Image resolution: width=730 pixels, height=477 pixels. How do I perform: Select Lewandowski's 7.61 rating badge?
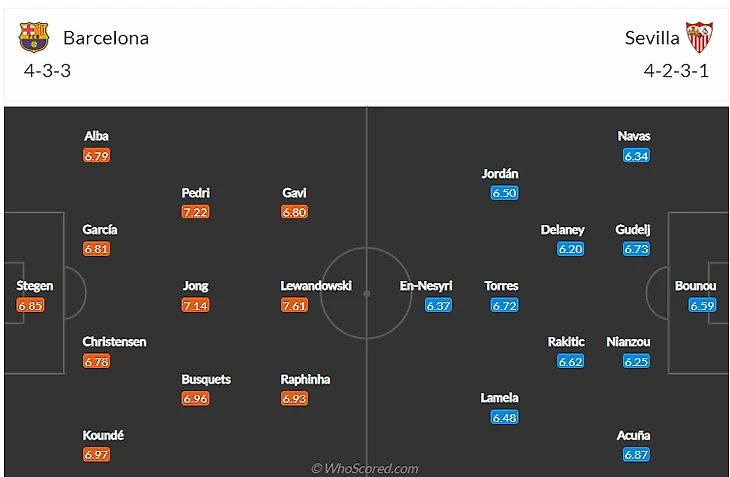coord(294,305)
